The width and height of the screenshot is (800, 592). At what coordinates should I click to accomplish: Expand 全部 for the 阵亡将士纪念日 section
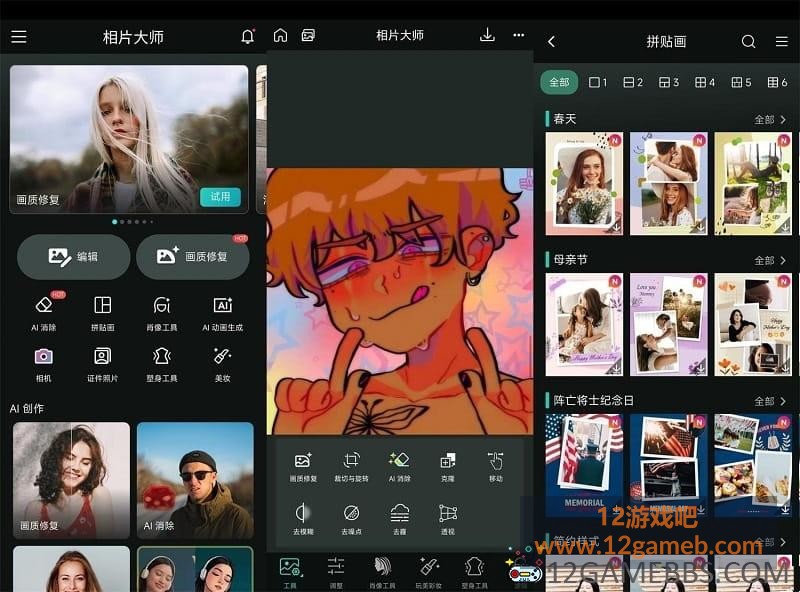pyautogui.click(x=770, y=401)
